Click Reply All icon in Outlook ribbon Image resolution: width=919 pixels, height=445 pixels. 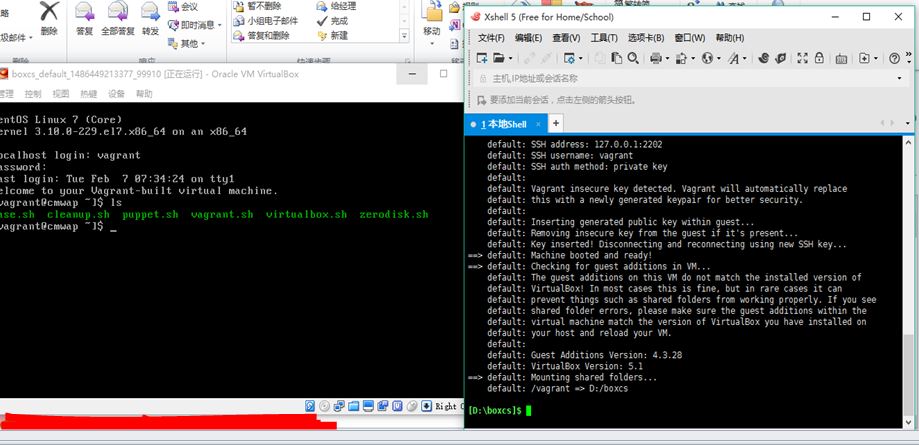click(118, 11)
